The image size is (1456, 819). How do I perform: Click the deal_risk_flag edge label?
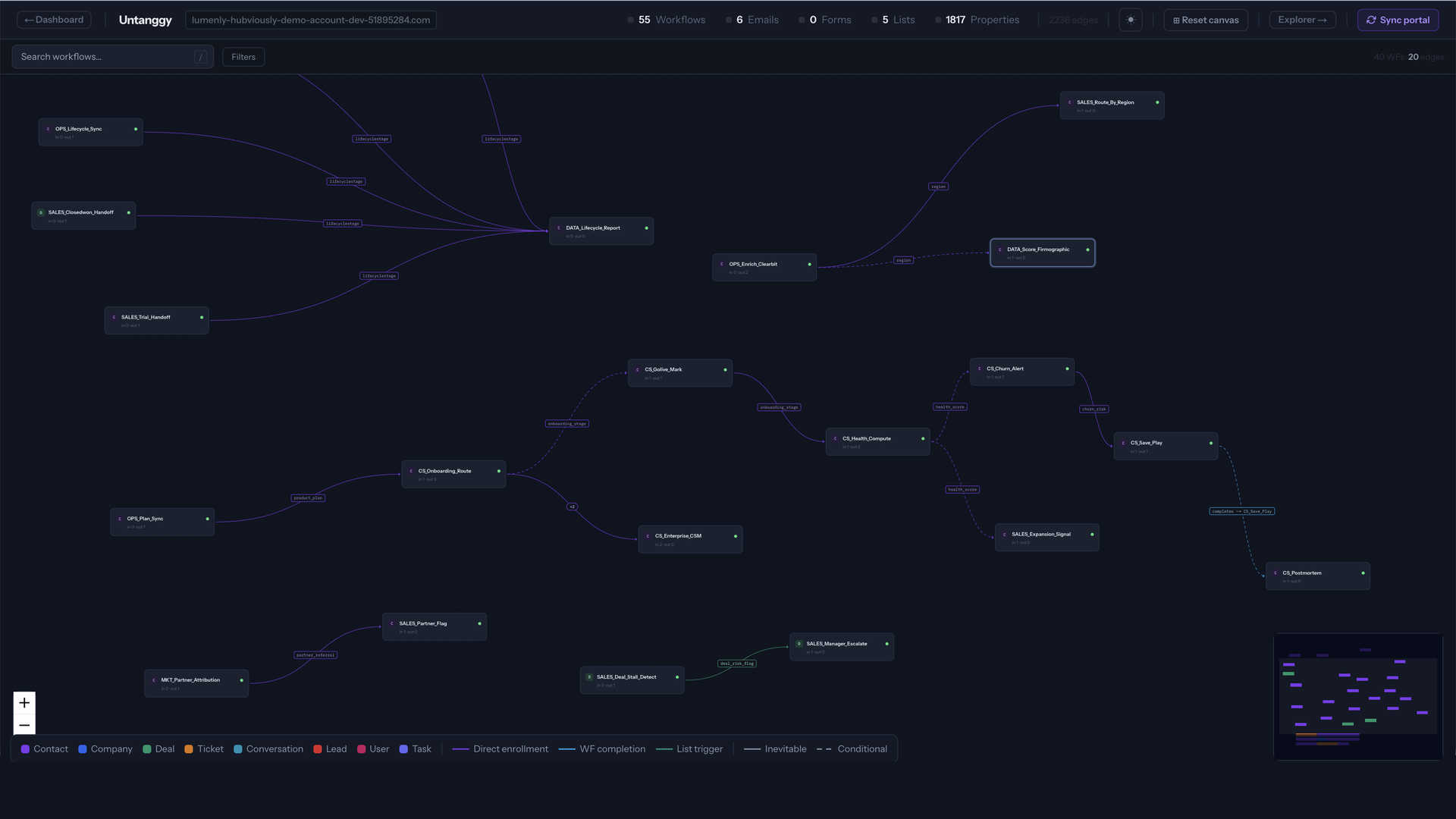pos(737,664)
